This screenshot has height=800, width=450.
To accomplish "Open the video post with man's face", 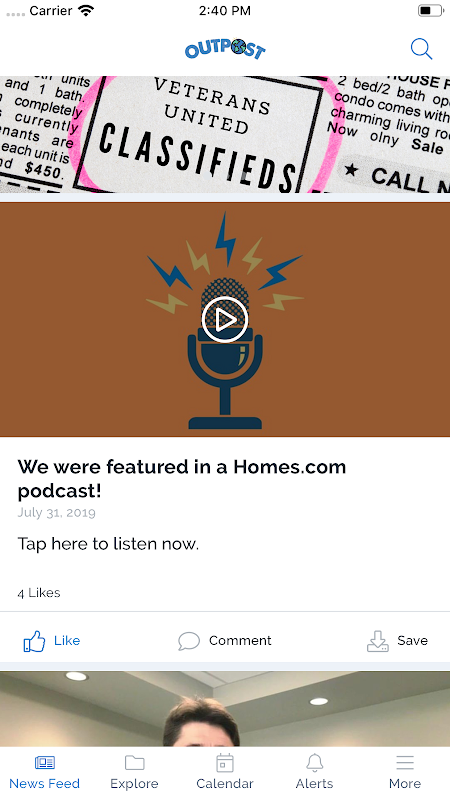I will [x=225, y=709].
